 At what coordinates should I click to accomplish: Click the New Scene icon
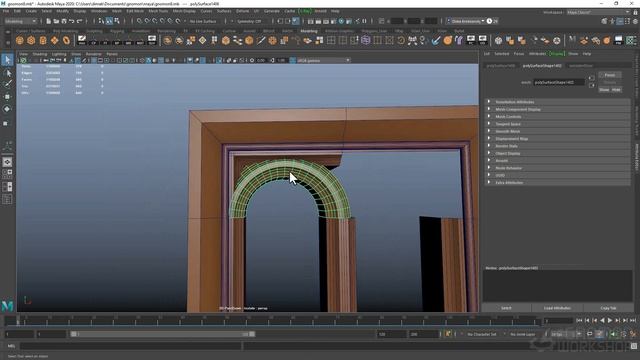pyautogui.click(x=48, y=21)
